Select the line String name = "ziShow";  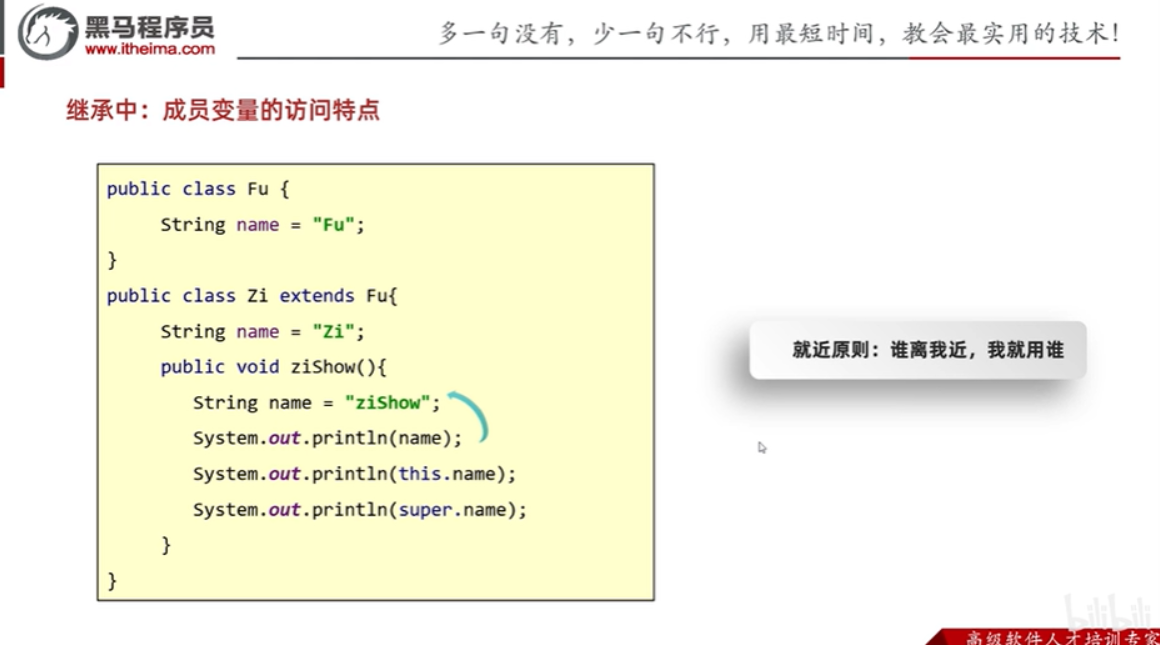click(317, 403)
